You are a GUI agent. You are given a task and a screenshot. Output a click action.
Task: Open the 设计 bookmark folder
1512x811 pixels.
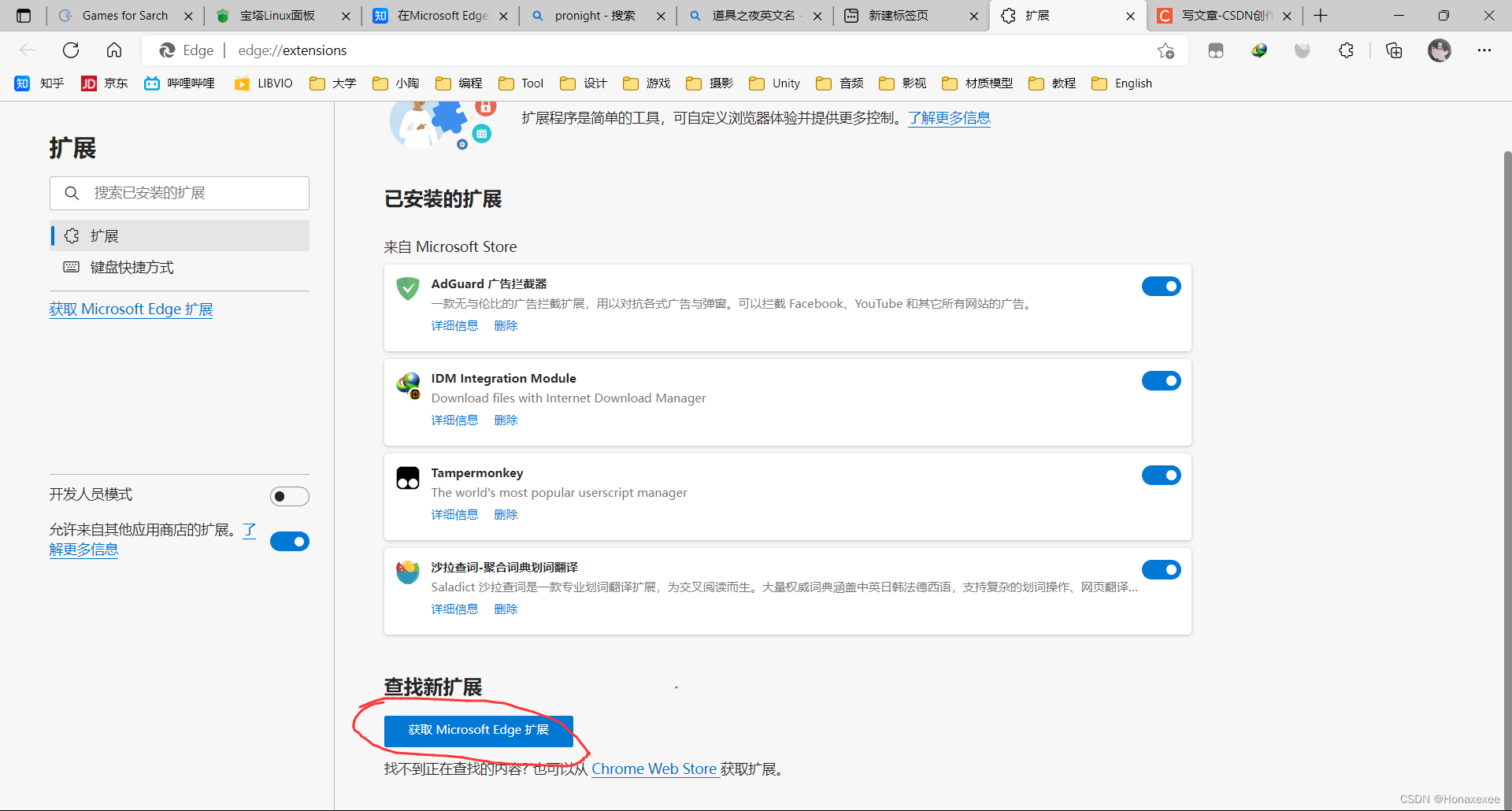coord(584,83)
